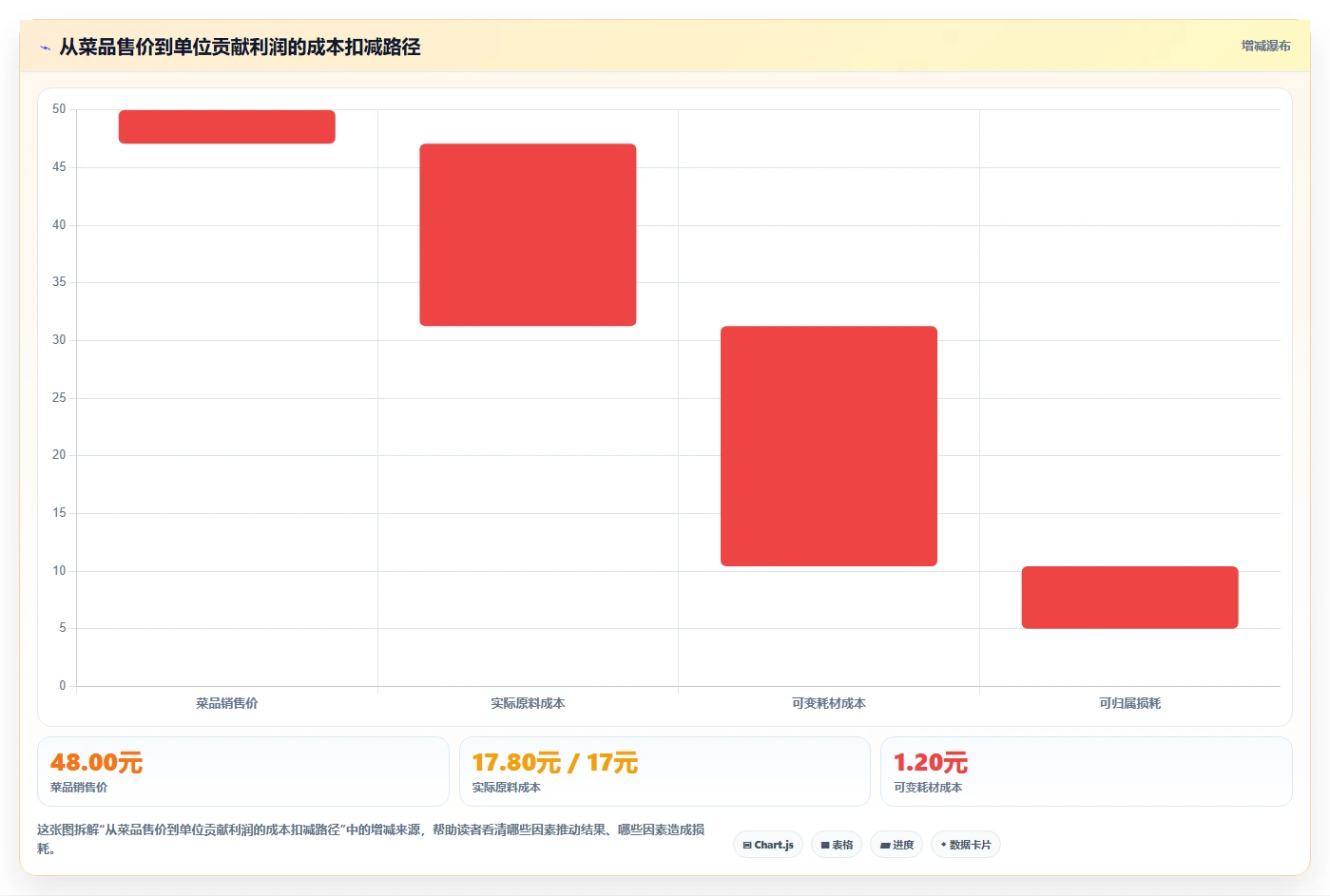Click the 48.00元 value card

[x=242, y=772]
